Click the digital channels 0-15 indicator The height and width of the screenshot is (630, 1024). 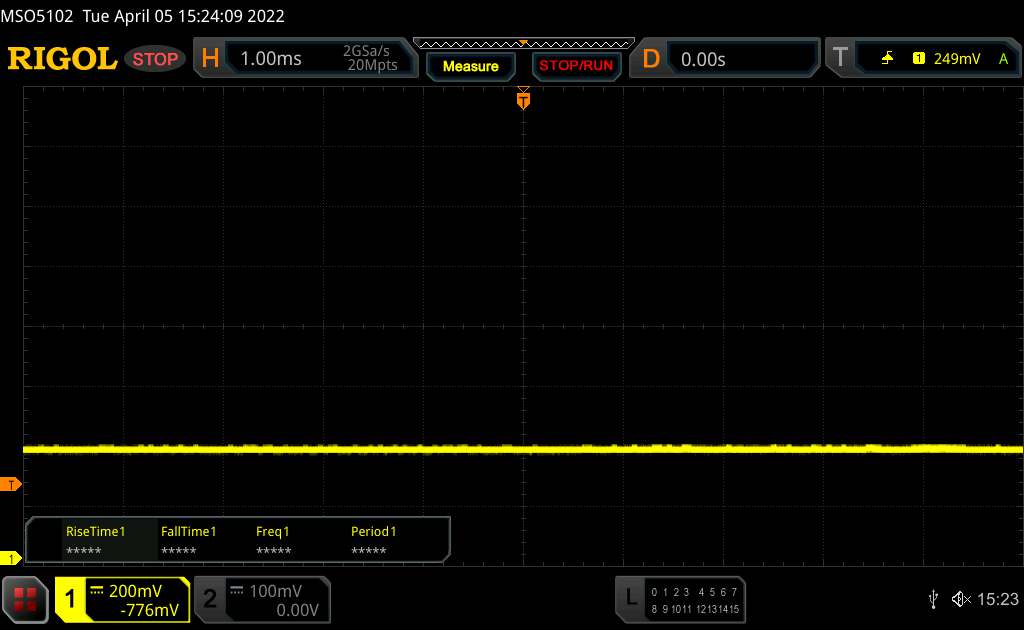tap(695, 601)
